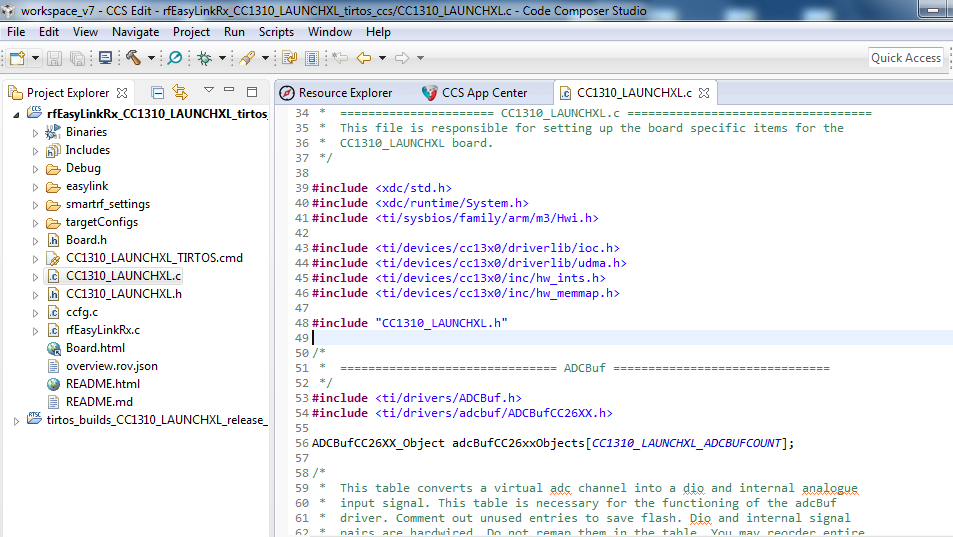Click the Forward navigation arrow
Image resolution: width=953 pixels, height=537 pixels.
pos(402,58)
